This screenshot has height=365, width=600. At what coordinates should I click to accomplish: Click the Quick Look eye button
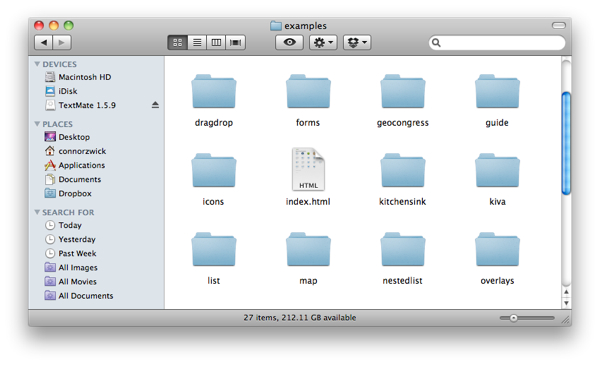click(289, 42)
